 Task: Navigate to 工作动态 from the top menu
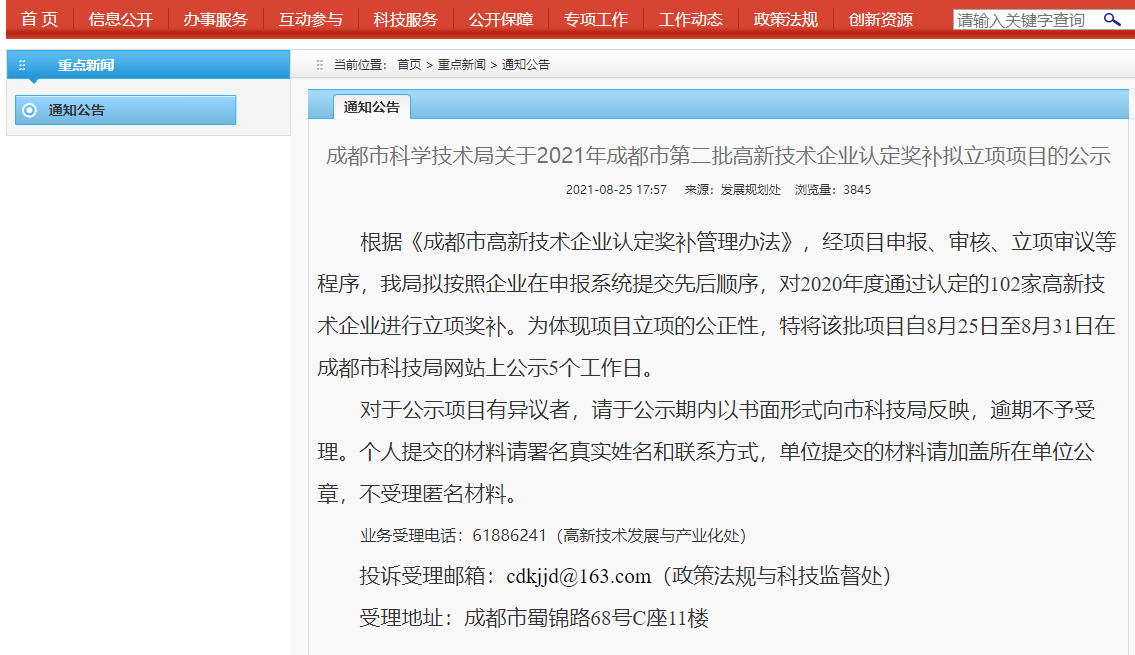690,19
